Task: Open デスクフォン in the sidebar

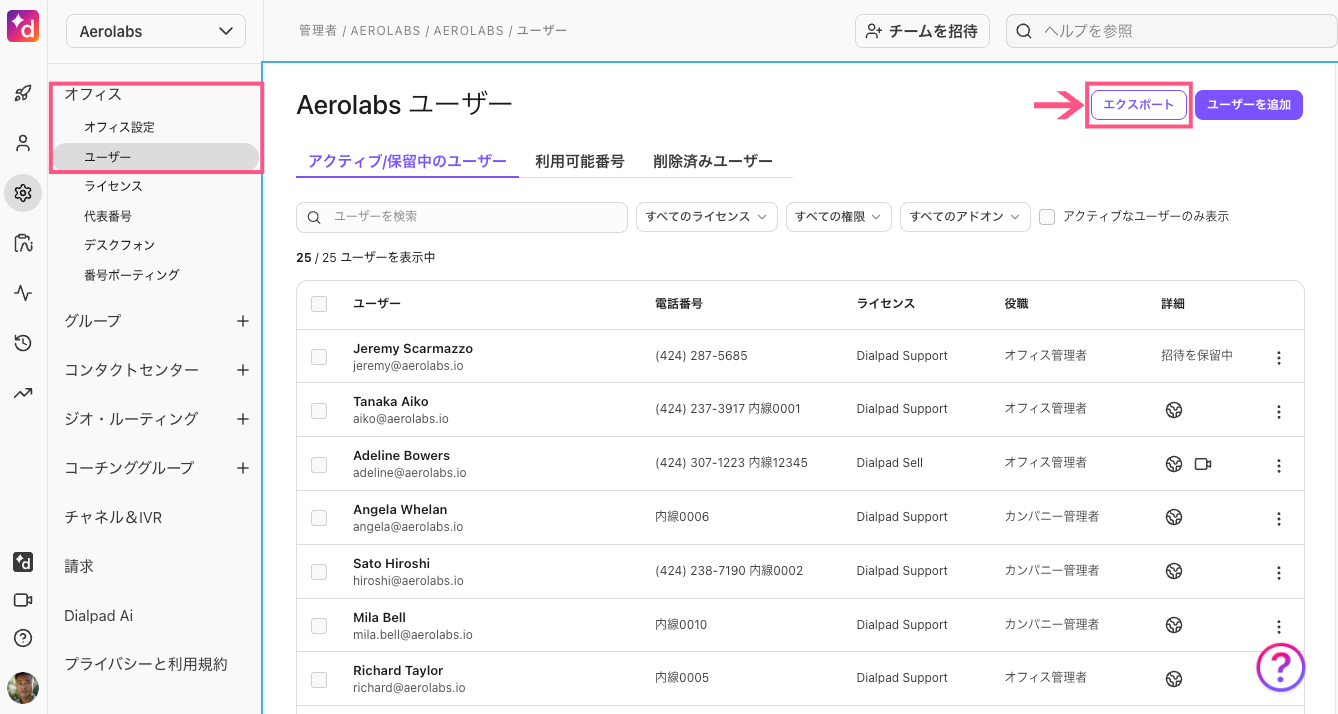Action: pos(119,245)
